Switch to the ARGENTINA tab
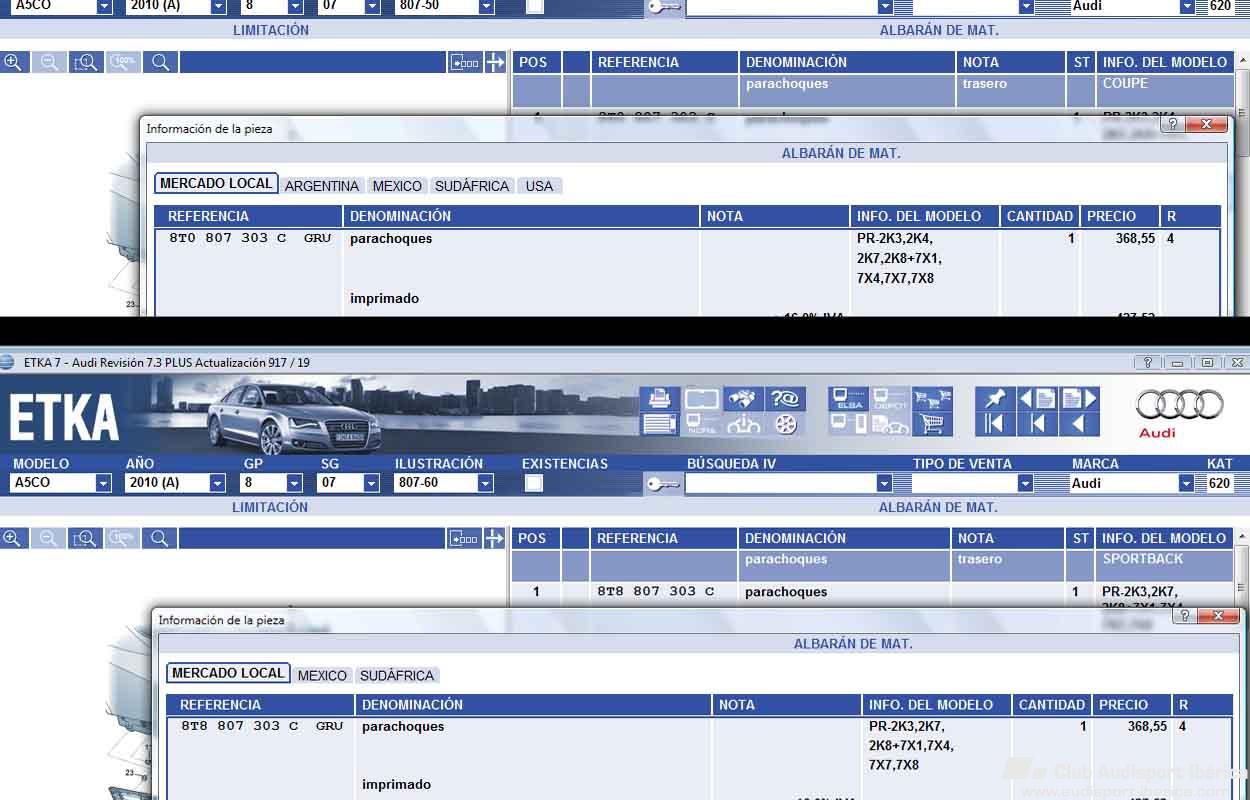The width and height of the screenshot is (1250, 800). pos(322,186)
